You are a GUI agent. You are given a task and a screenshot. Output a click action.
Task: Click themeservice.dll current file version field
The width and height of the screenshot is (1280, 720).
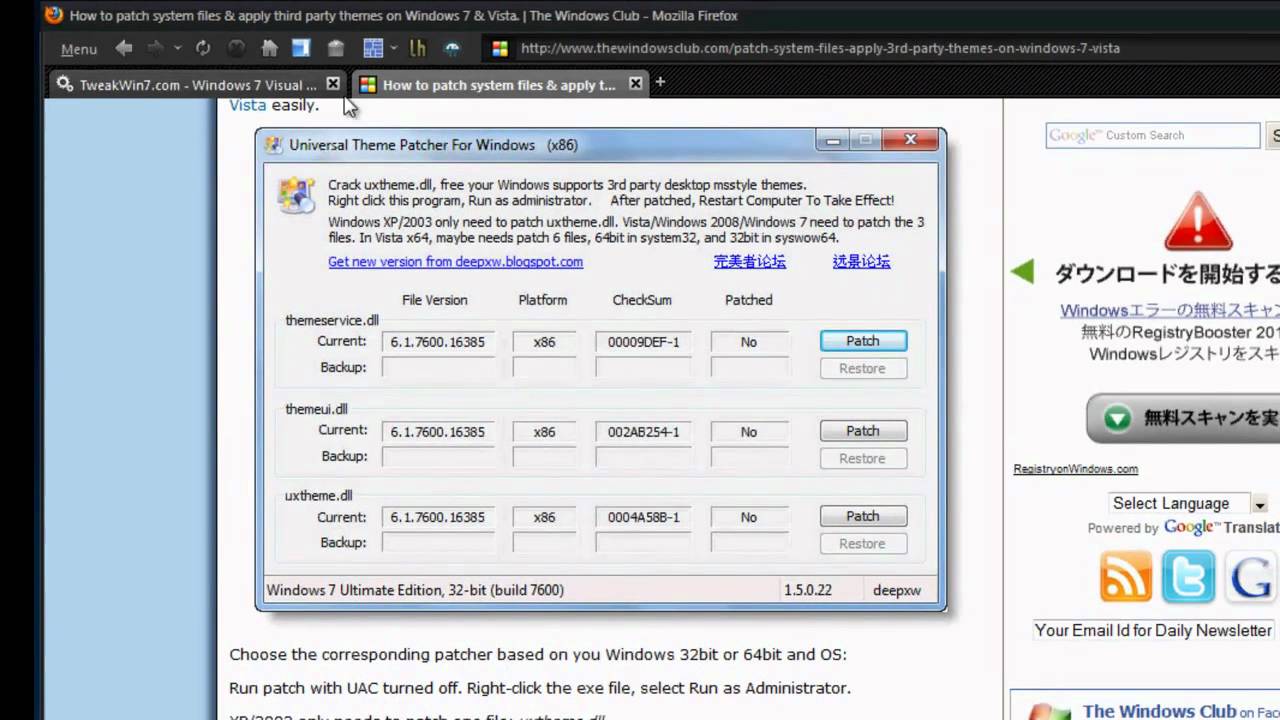tap(438, 342)
